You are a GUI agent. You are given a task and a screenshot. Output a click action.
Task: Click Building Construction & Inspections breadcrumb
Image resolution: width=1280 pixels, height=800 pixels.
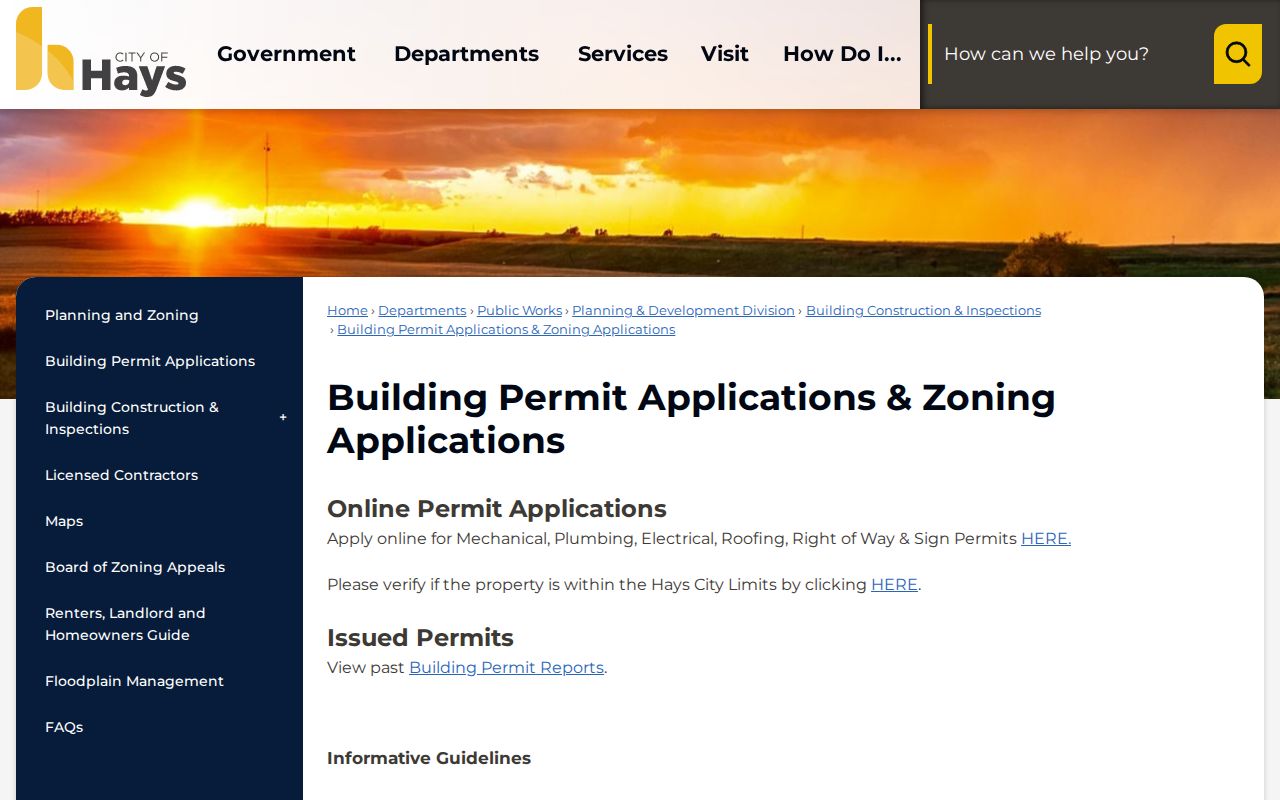tap(923, 311)
